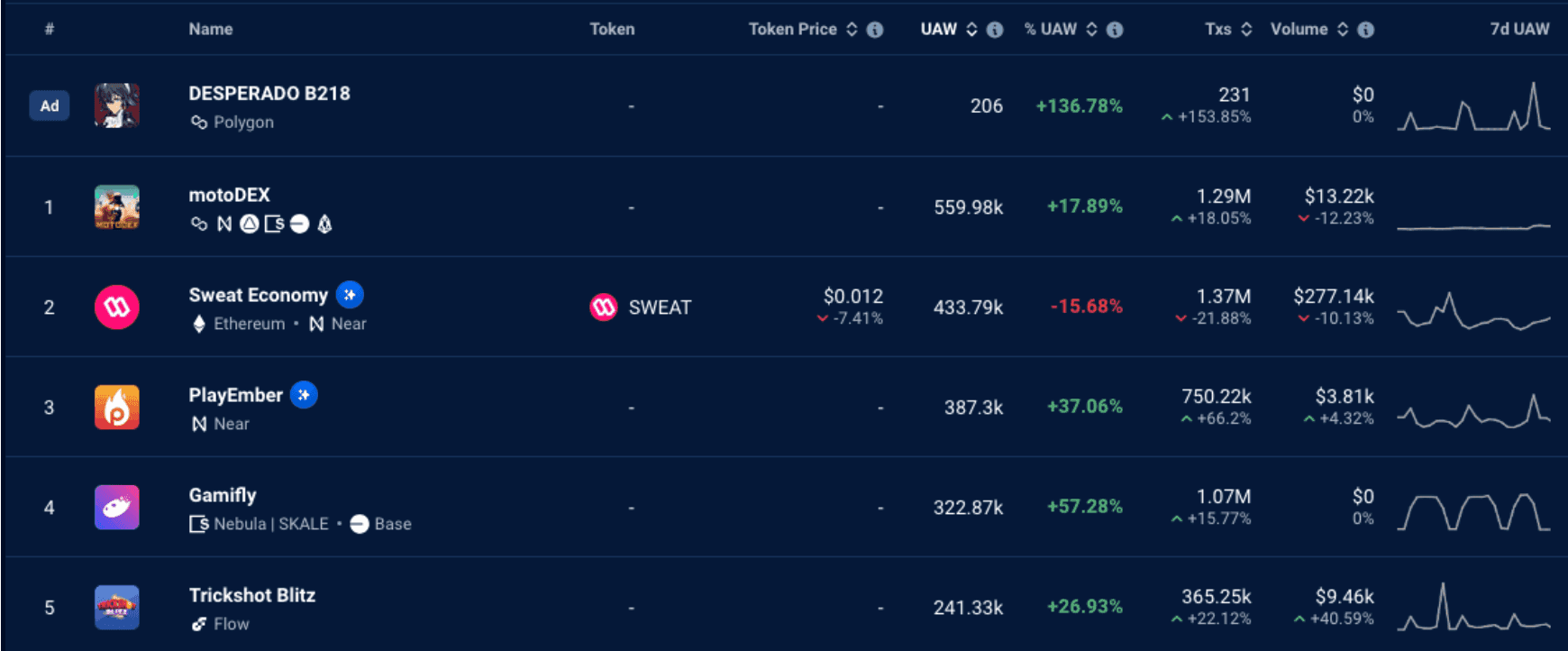The image size is (1568, 651).
Task: Click the UAW column info icon
Action: point(995,30)
